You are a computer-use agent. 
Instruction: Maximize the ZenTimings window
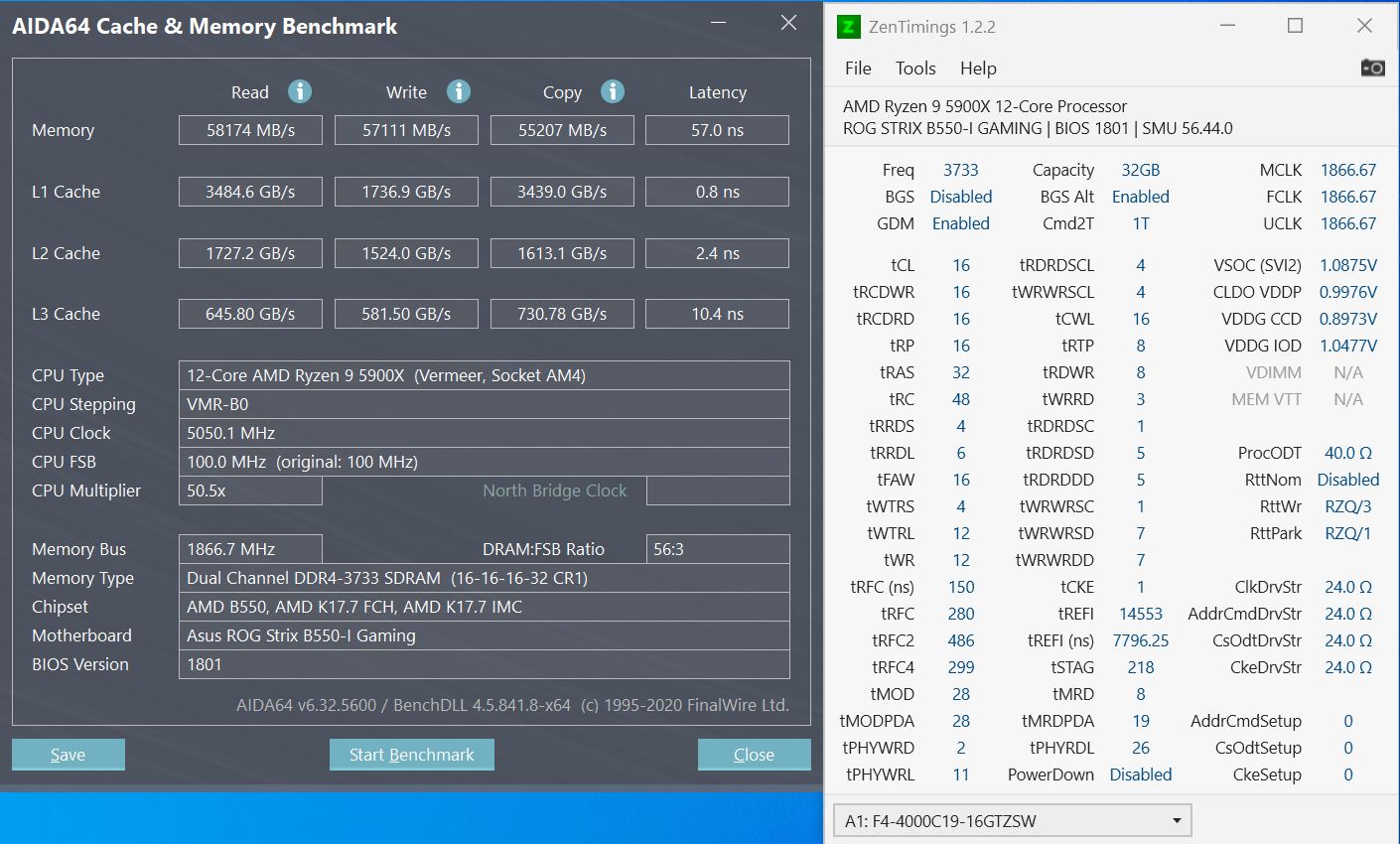[1295, 26]
